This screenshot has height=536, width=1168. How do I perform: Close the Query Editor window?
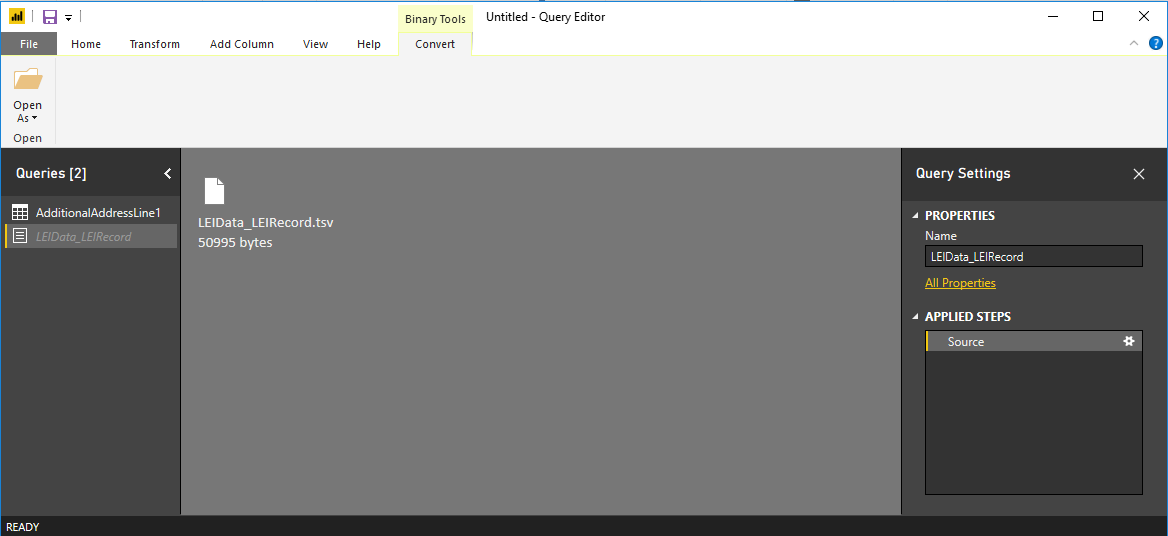[x=1144, y=16]
